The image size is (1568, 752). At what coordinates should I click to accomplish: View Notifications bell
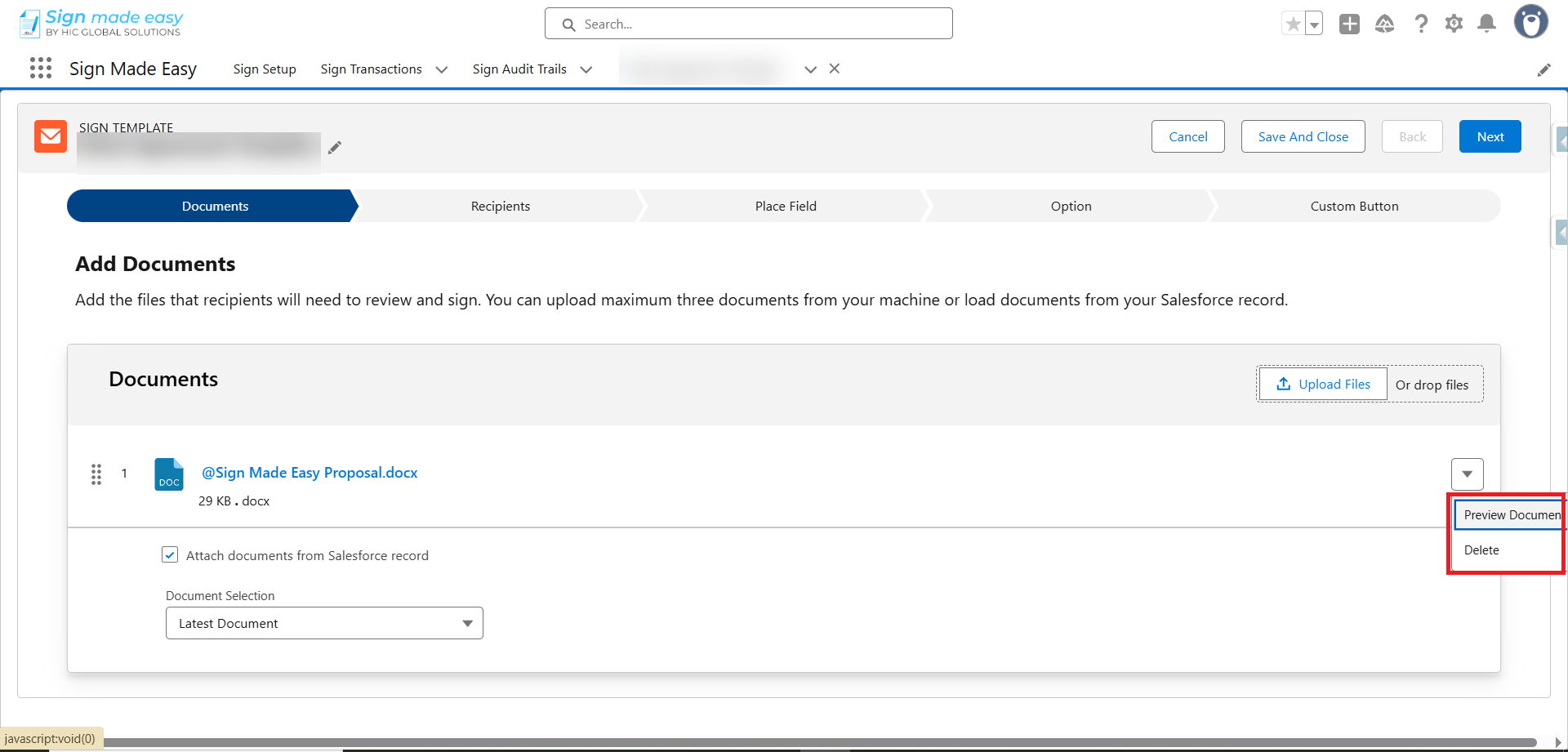pyautogui.click(x=1487, y=24)
